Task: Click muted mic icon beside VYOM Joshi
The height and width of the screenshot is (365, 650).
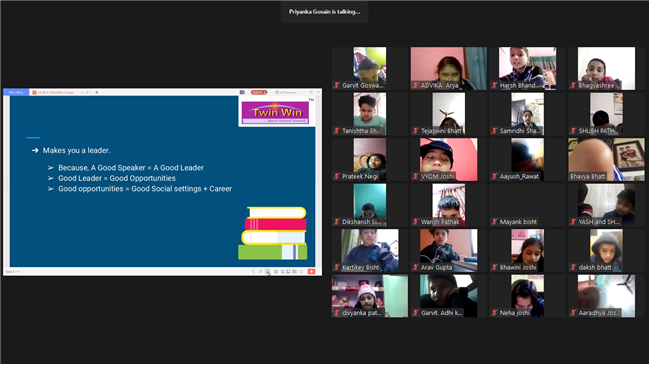Action: coord(415,177)
